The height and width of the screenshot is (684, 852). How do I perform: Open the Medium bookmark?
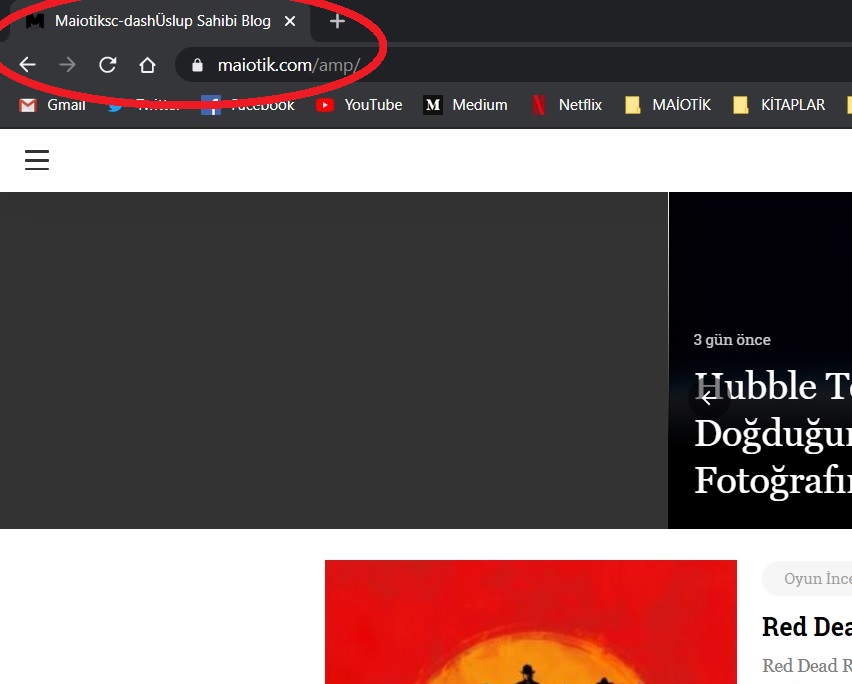[x=466, y=104]
